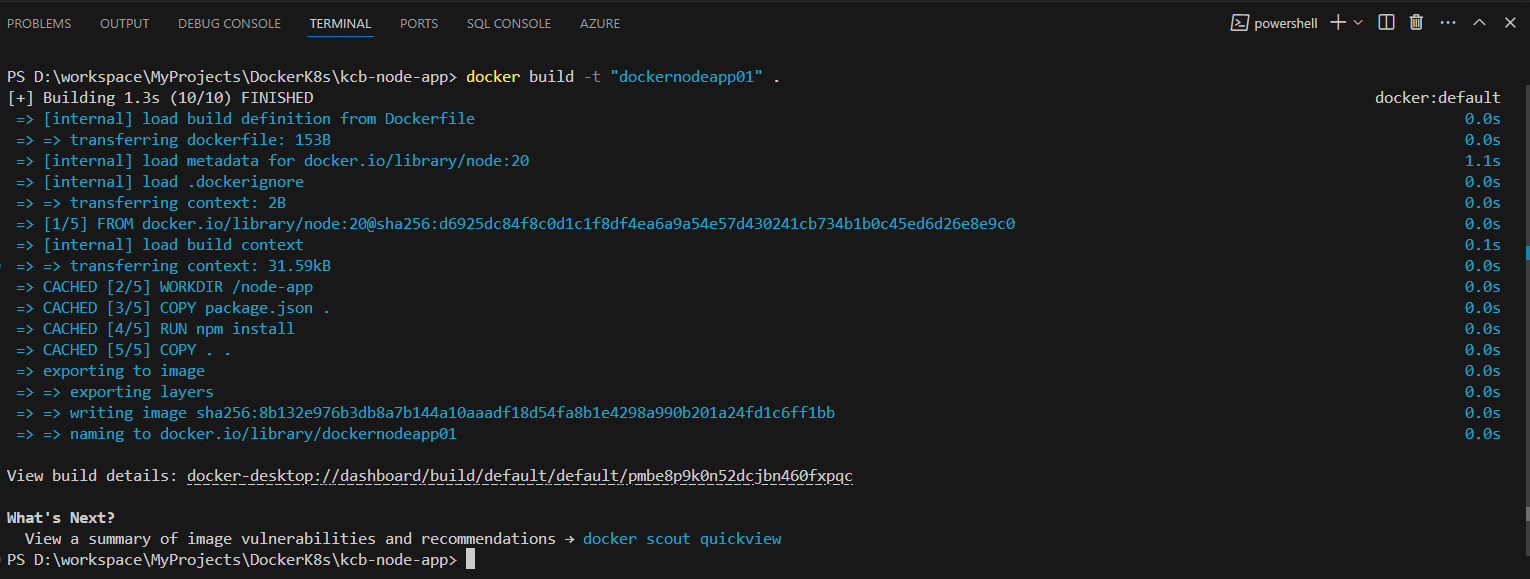Screen dimensions: 1530x579
Task: Click the '1.1s' timing value
Action: (1483, 161)
